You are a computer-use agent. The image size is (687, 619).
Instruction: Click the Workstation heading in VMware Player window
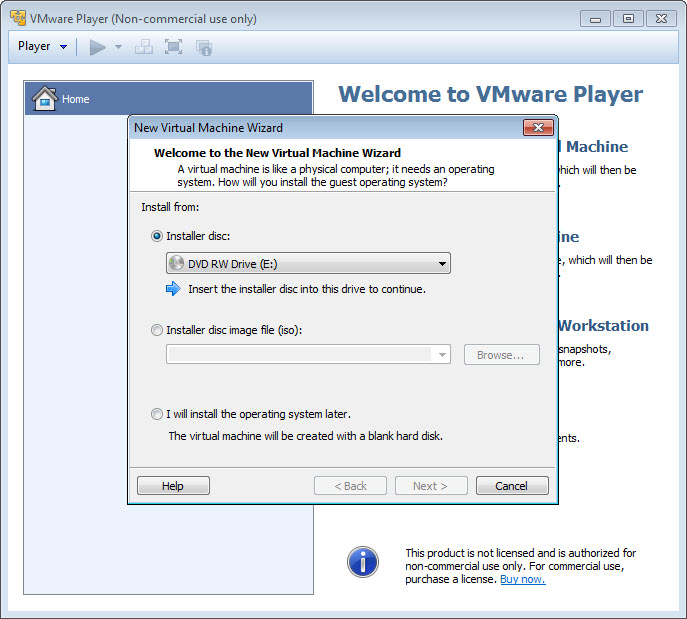tap(603, 325)
